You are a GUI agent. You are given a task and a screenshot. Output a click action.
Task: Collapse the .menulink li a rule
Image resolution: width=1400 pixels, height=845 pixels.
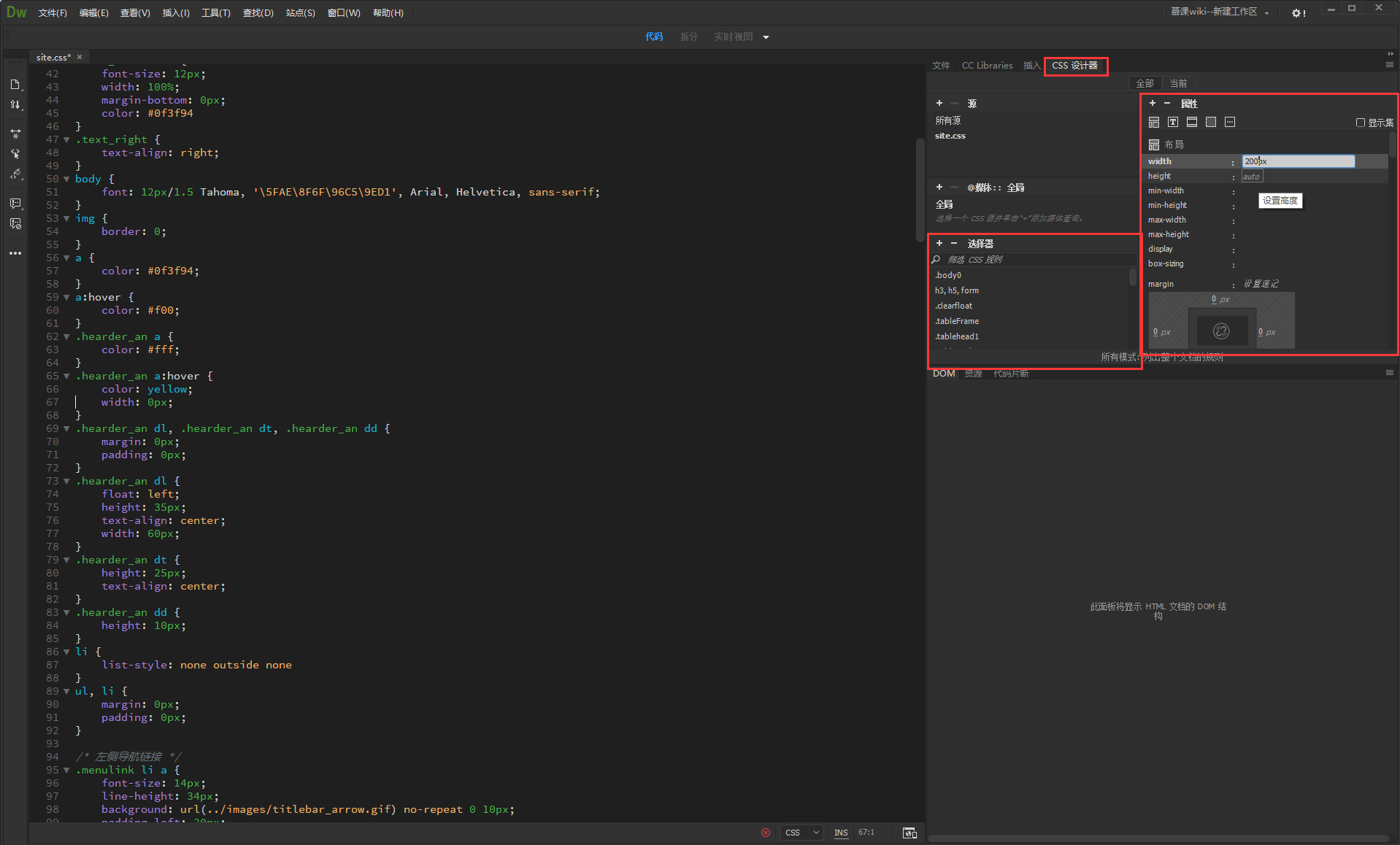[x=67, y=771]
